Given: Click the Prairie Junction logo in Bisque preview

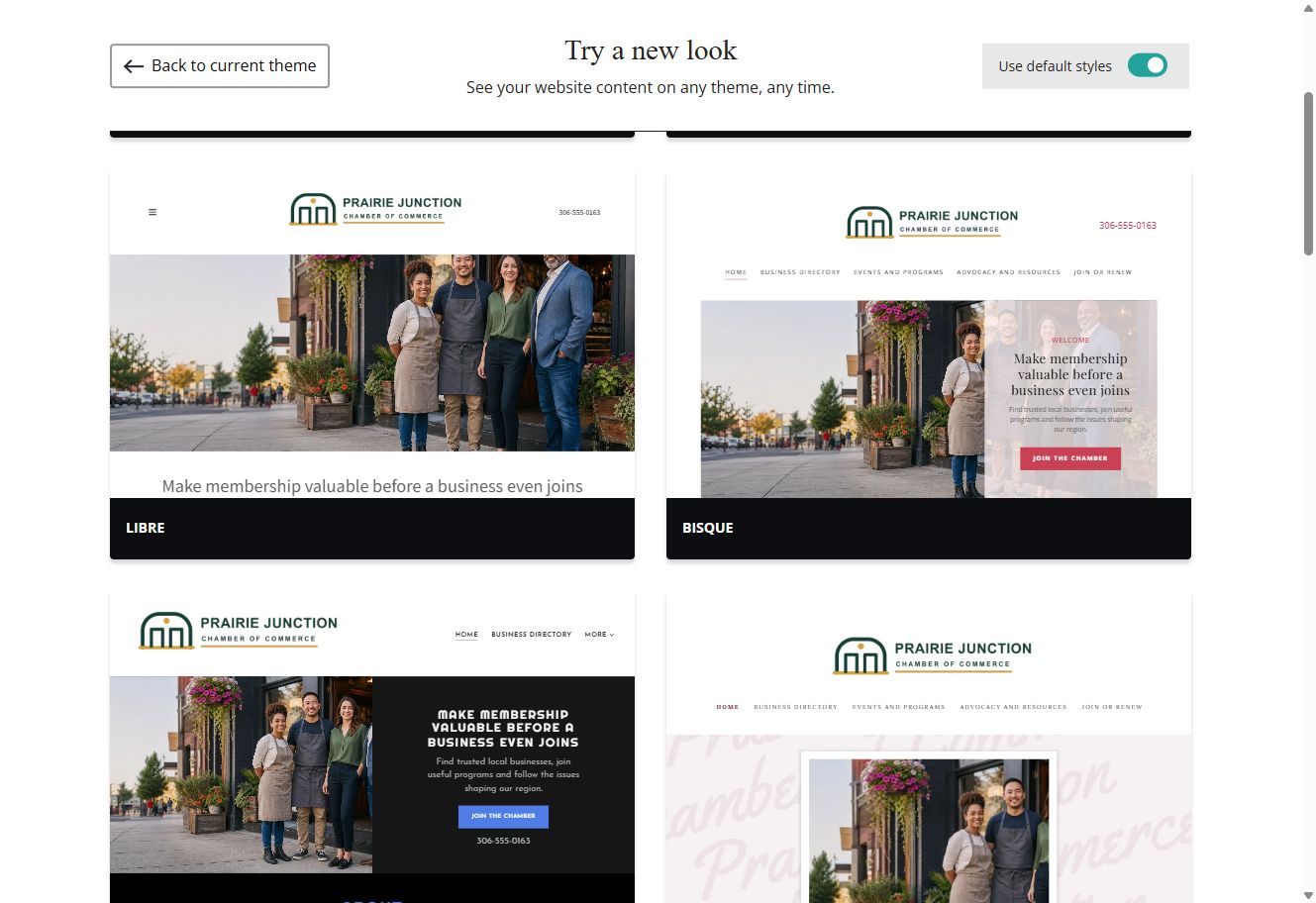Looking at the screenshot, I should point(932,222).
